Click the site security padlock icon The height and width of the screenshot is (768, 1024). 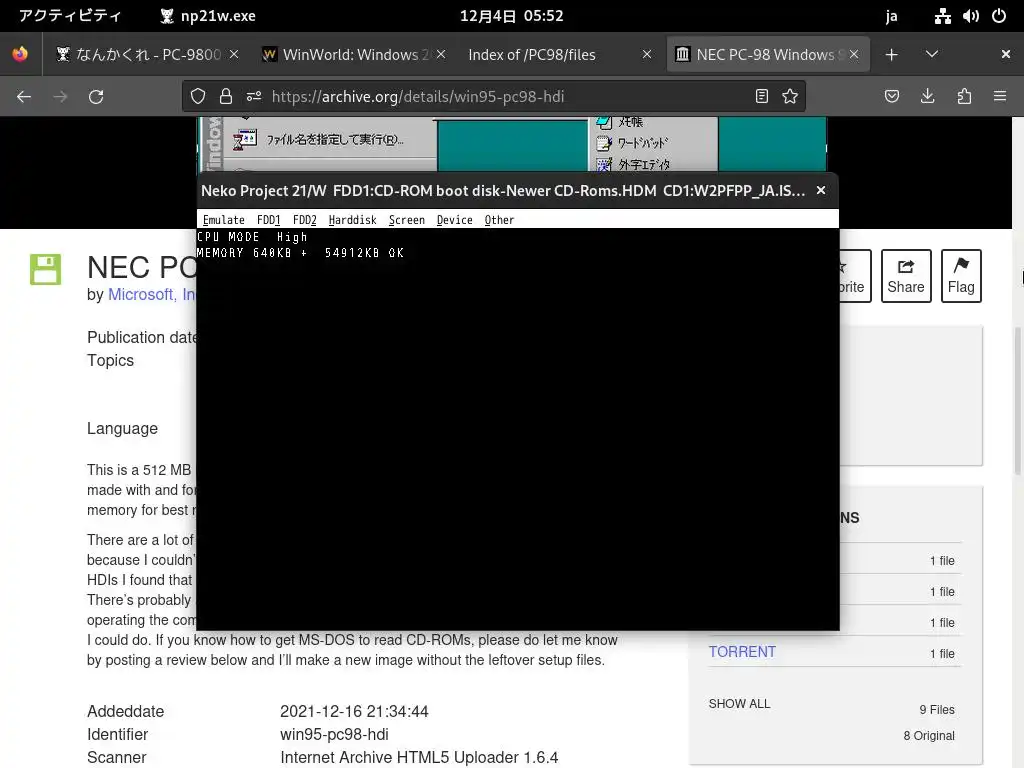point(226,97)
